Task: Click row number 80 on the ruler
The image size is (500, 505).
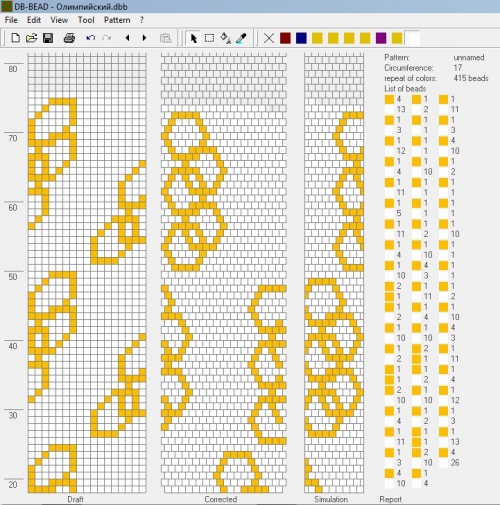Action: point(13,69)
